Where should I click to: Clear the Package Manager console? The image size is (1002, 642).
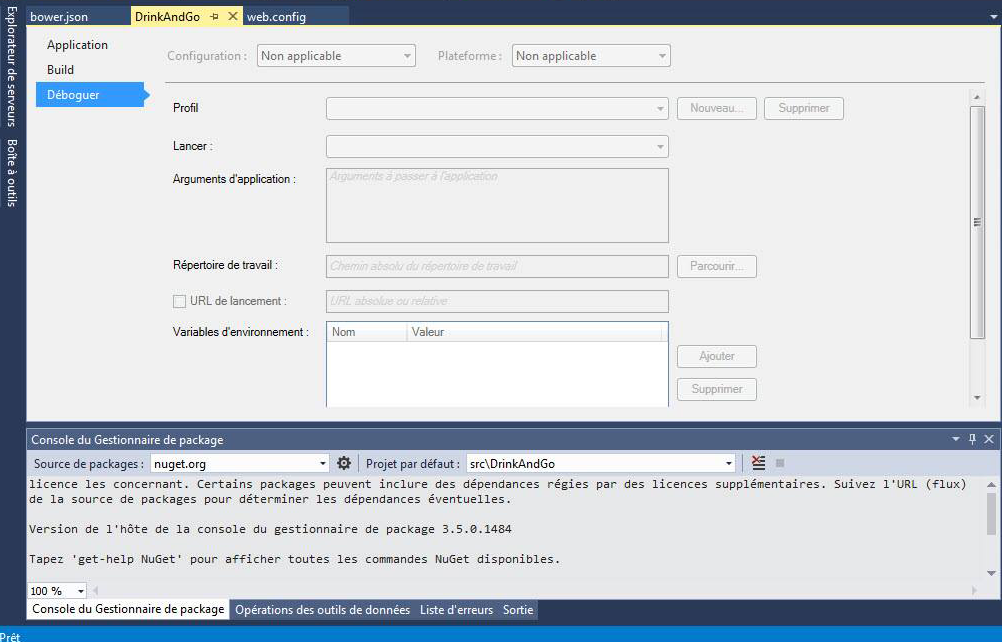tap(759, 463)
